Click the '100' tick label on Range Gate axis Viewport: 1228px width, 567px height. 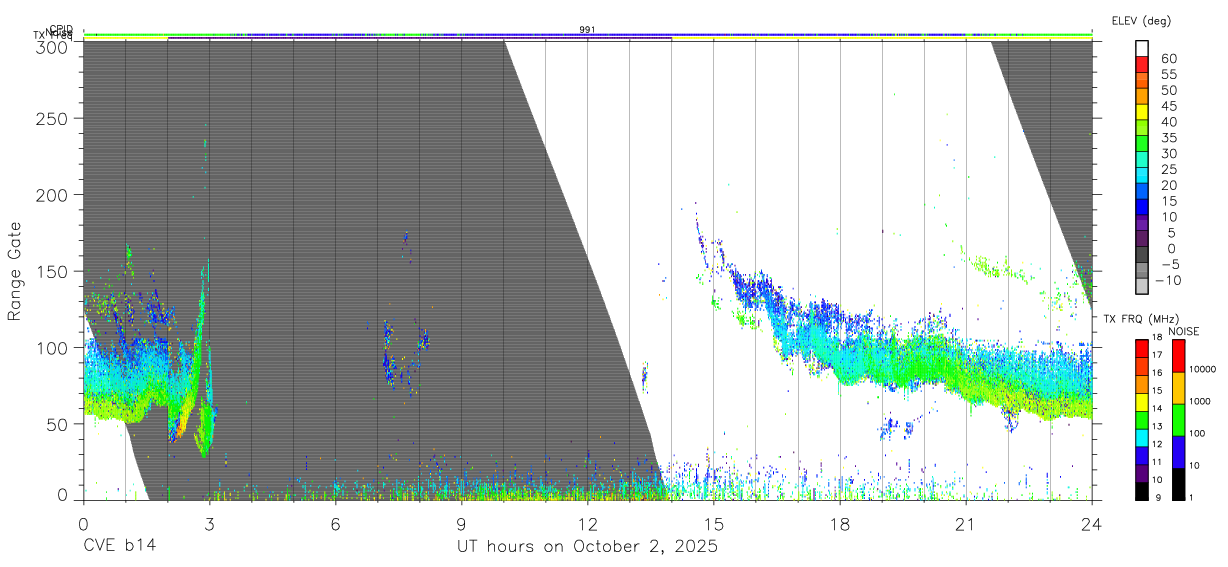point(54,347)
